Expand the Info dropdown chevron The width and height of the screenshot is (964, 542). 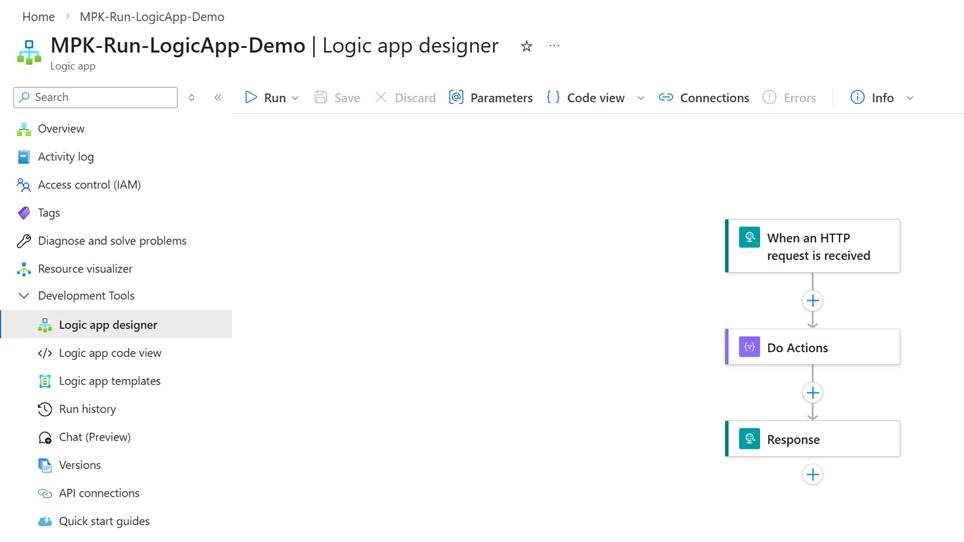pos(910,98)
